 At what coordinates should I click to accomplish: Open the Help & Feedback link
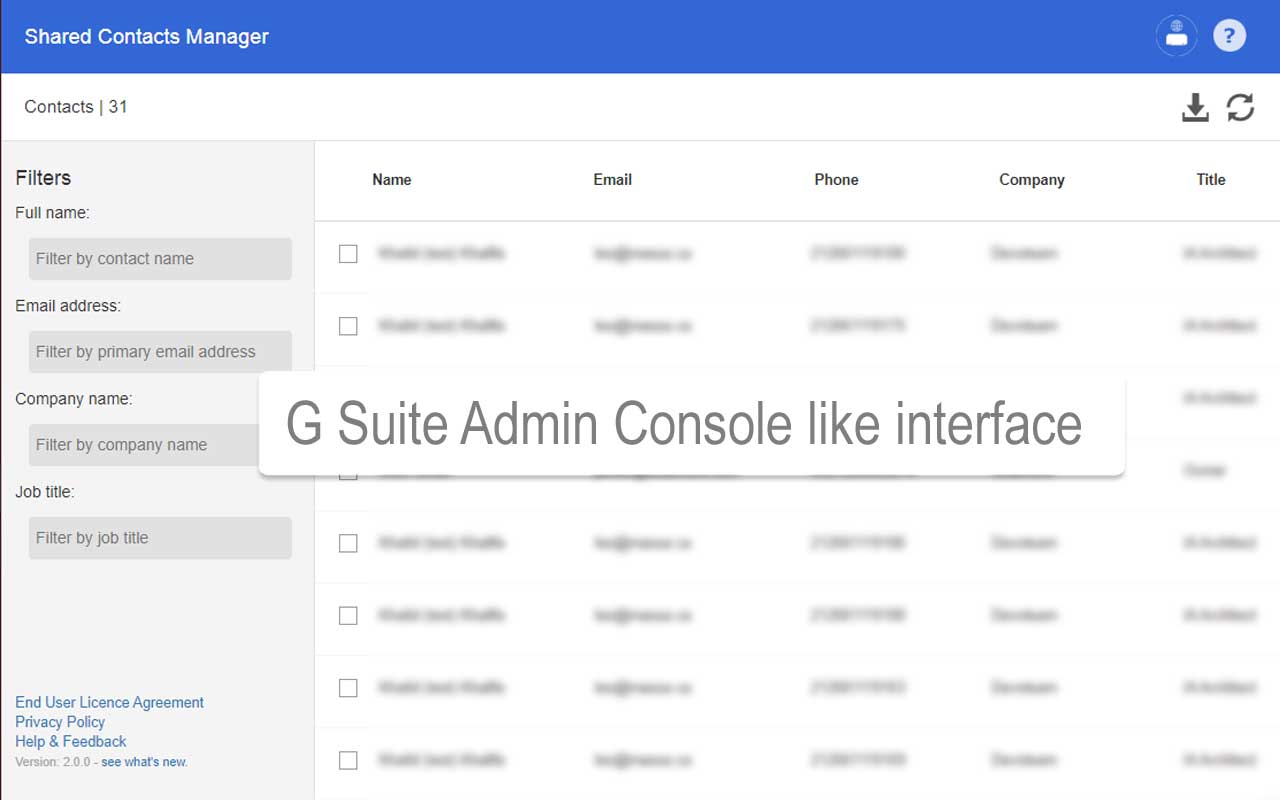(71, 741)
